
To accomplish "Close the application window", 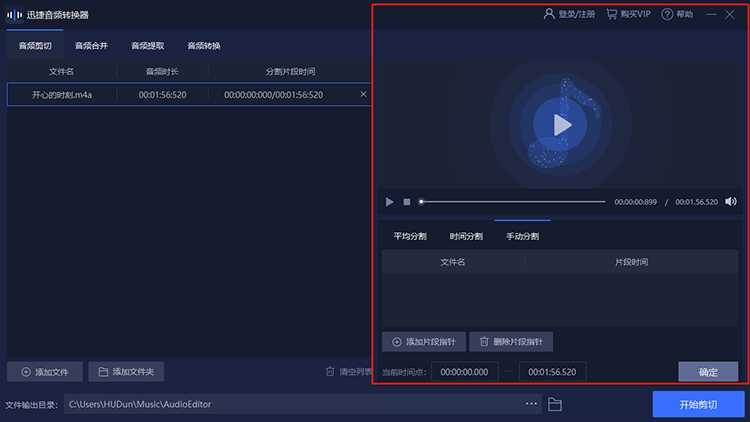I will coord(730,14).
